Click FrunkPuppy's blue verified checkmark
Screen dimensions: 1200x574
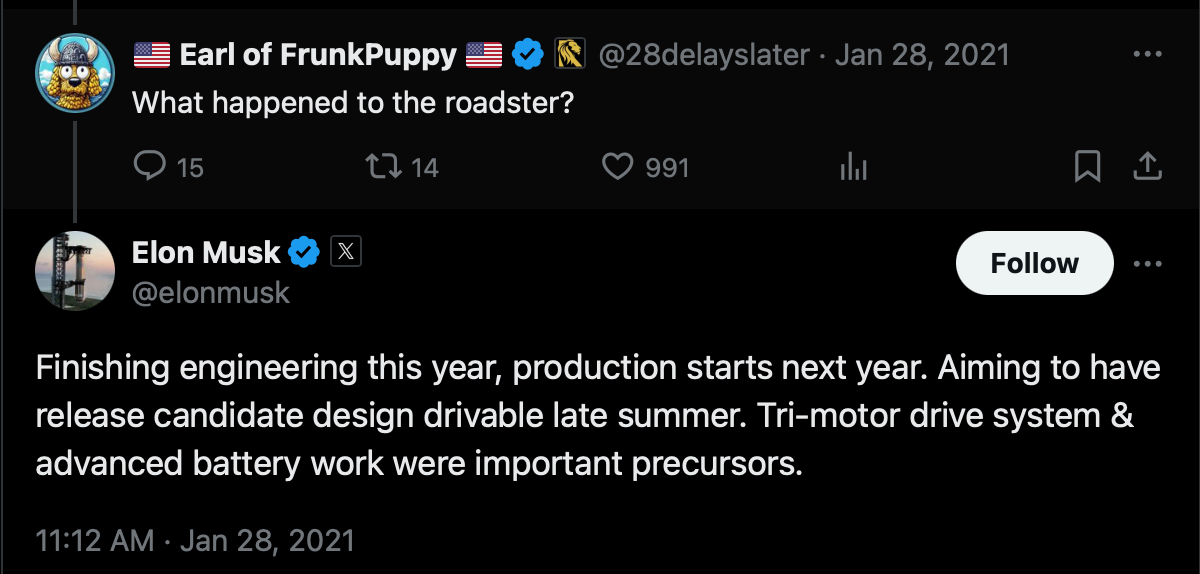coord(528,55)
